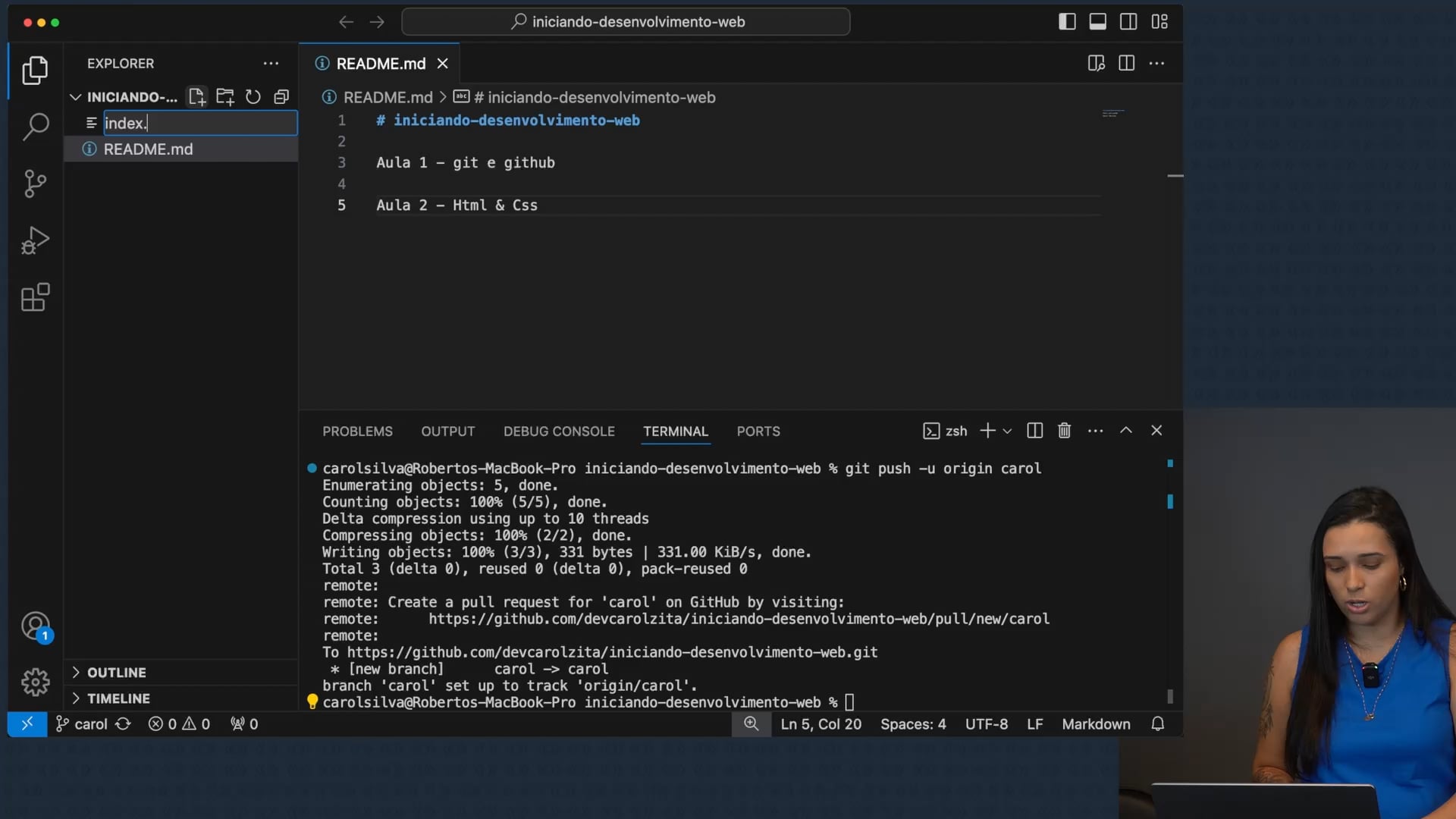Toggle the bottom panel visibility
Screen dimensions: 1456x819
tap(1097, 21)
